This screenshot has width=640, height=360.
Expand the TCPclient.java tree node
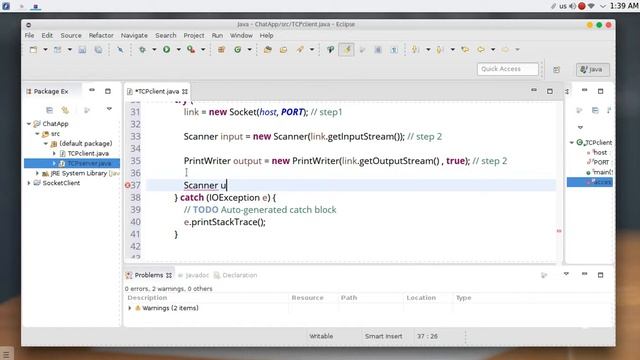tap(54, 153)
